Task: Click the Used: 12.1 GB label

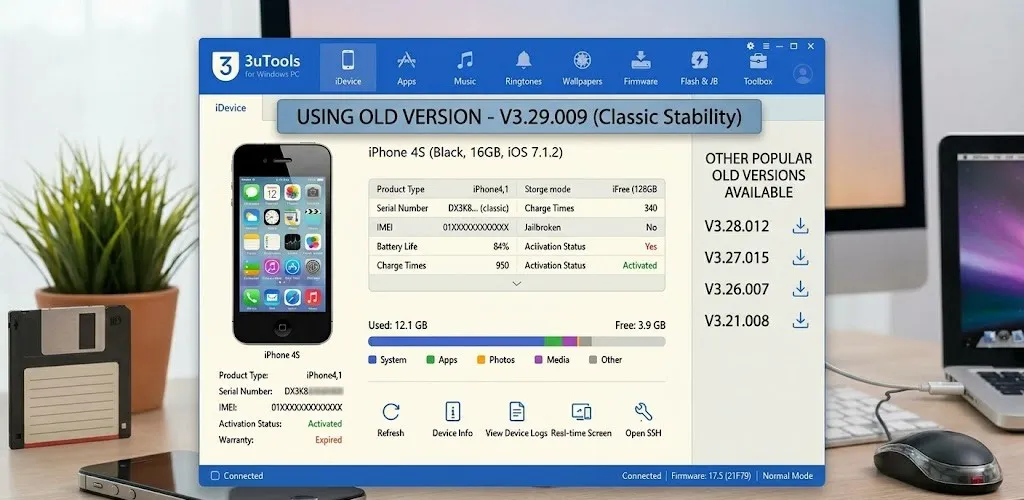Action: tap(398, 325)
